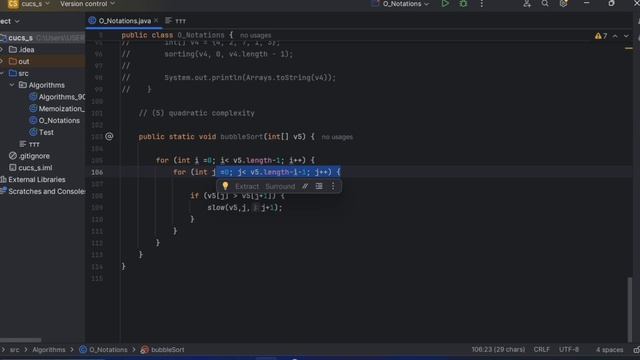This screenshot has height=360, width=640.
Task: Open O_Notations class in project tree
Action: tap(55, 120)
